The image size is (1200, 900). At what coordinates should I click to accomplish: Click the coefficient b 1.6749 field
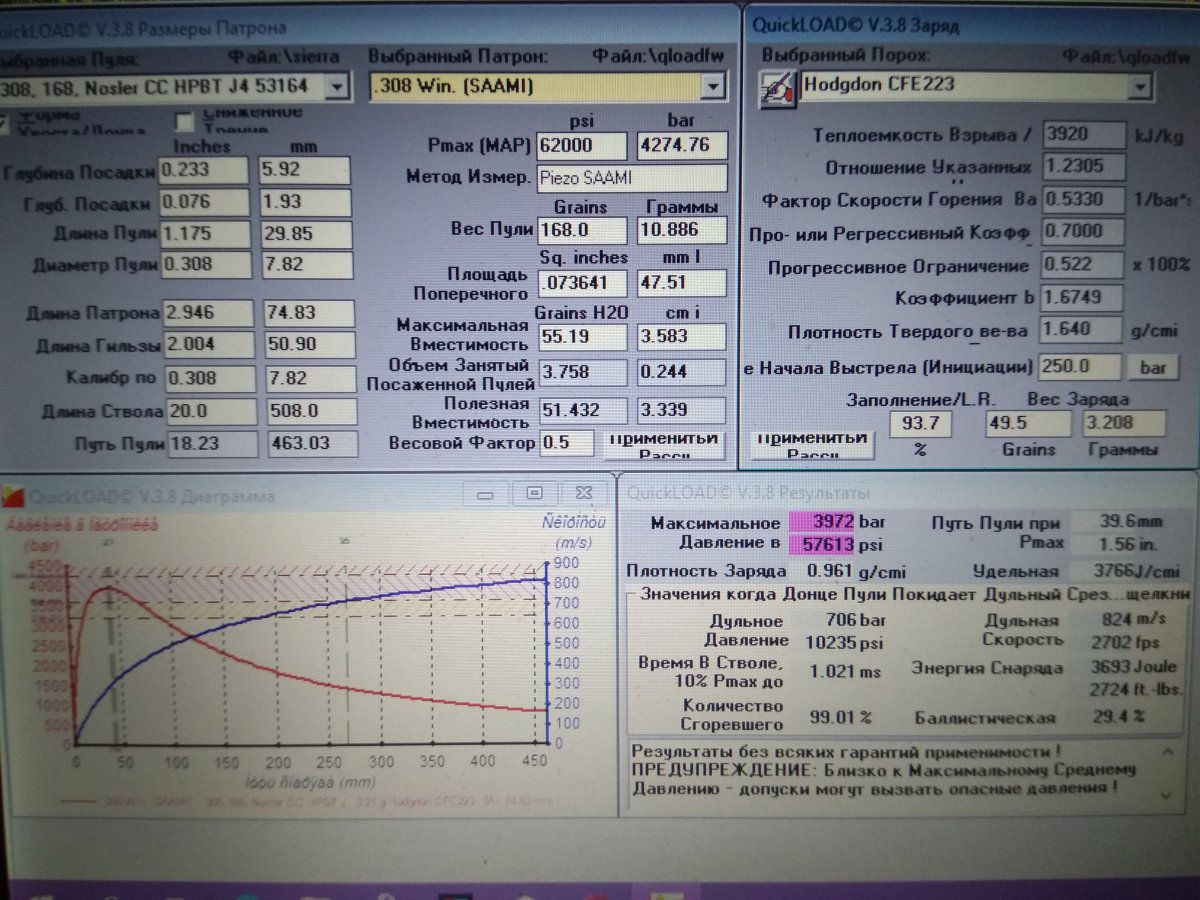1082,297
